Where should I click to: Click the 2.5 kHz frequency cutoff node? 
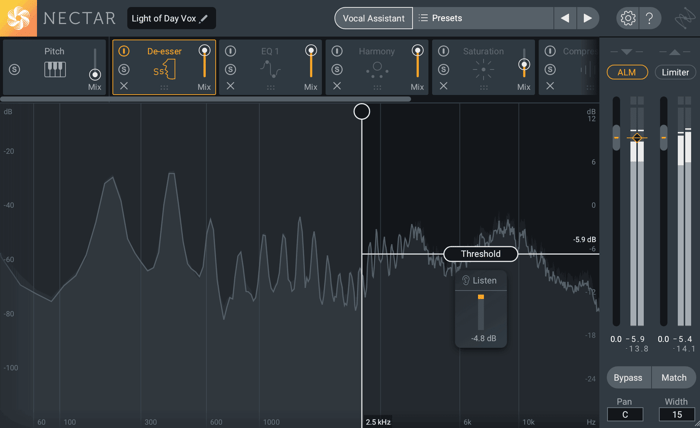(x=362, y=112)
